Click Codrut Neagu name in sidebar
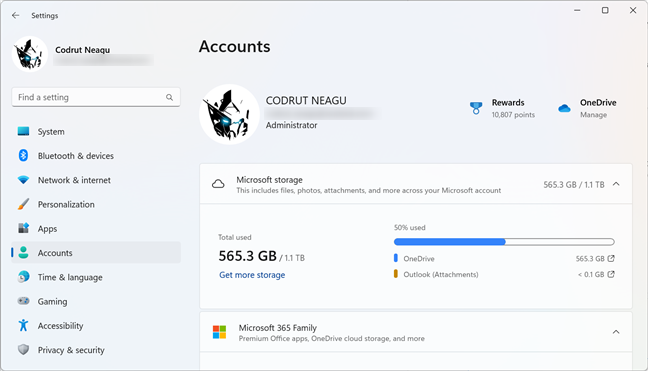648x371 pixels. coord(83,50)
